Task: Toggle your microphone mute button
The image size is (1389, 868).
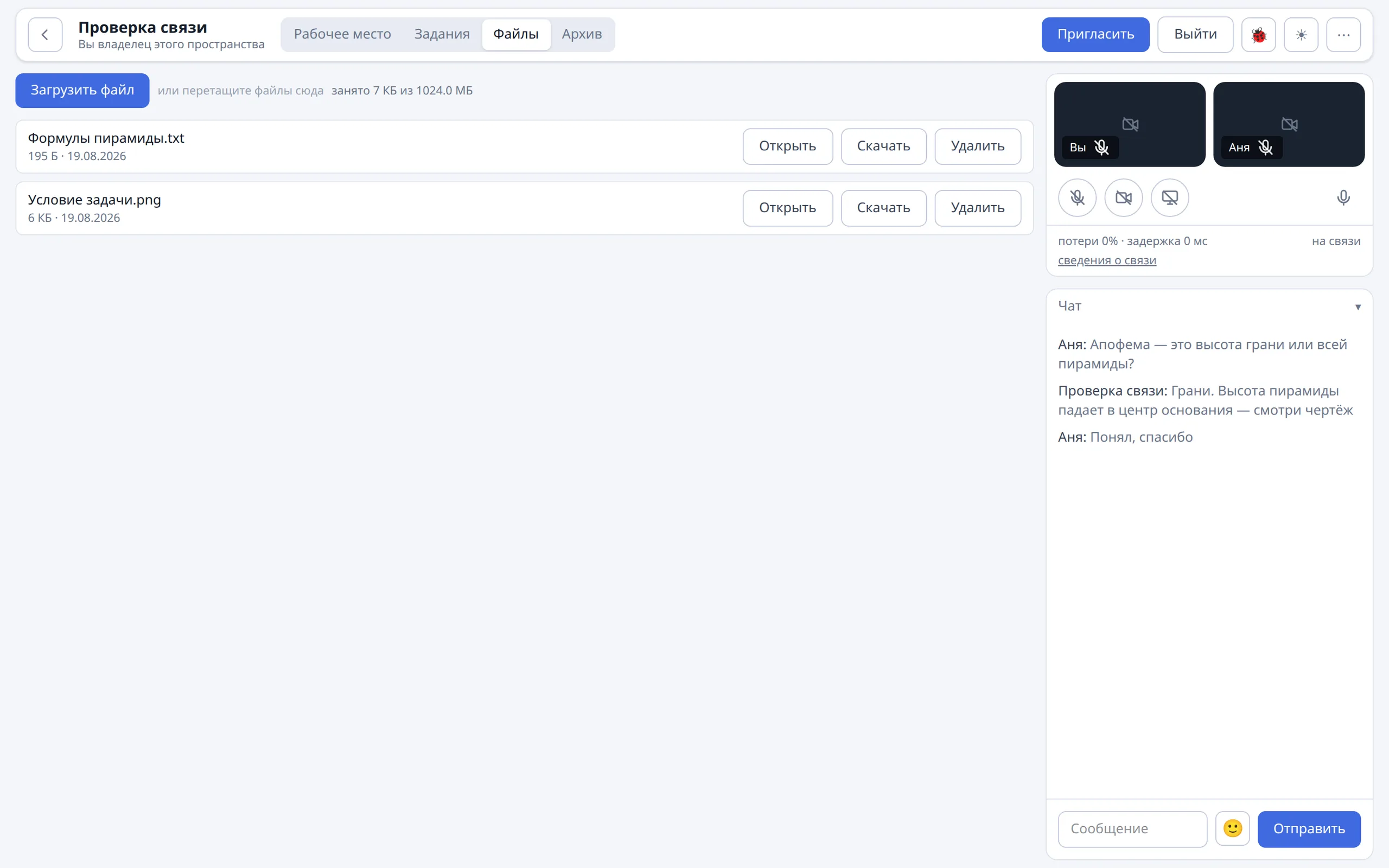Action: pyautogui.click(x=1077, y=197)
